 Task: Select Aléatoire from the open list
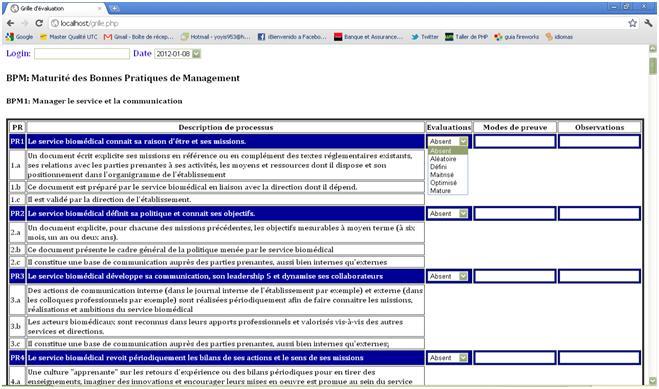(443, 159)
